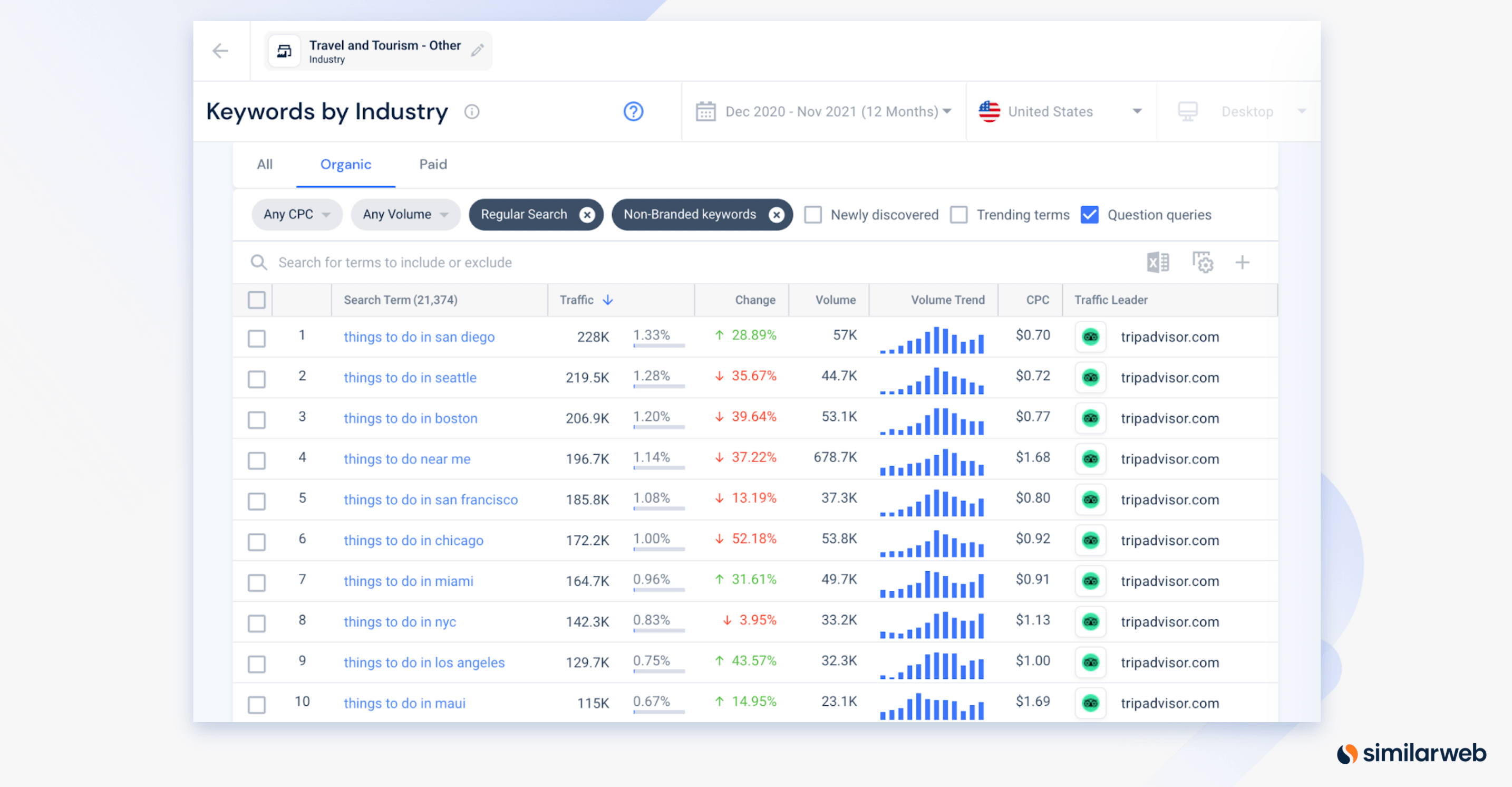Open keyword things to do in san diego
This screenshot has height=787, width=1512.
coord(419,337)
